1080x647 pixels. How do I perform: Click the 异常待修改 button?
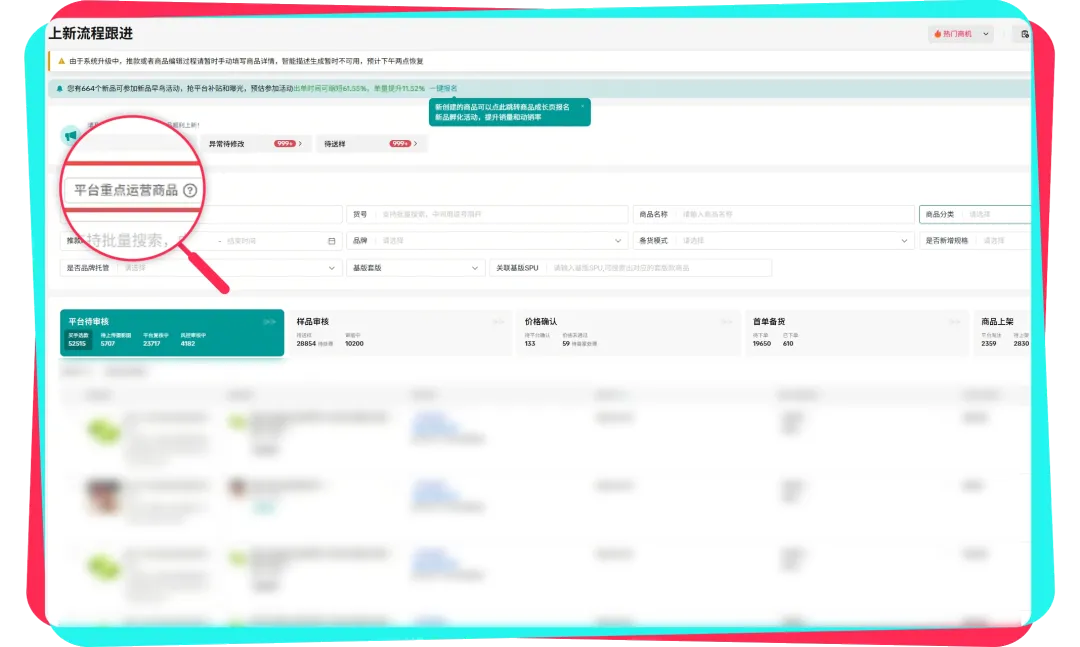point(255,144)
